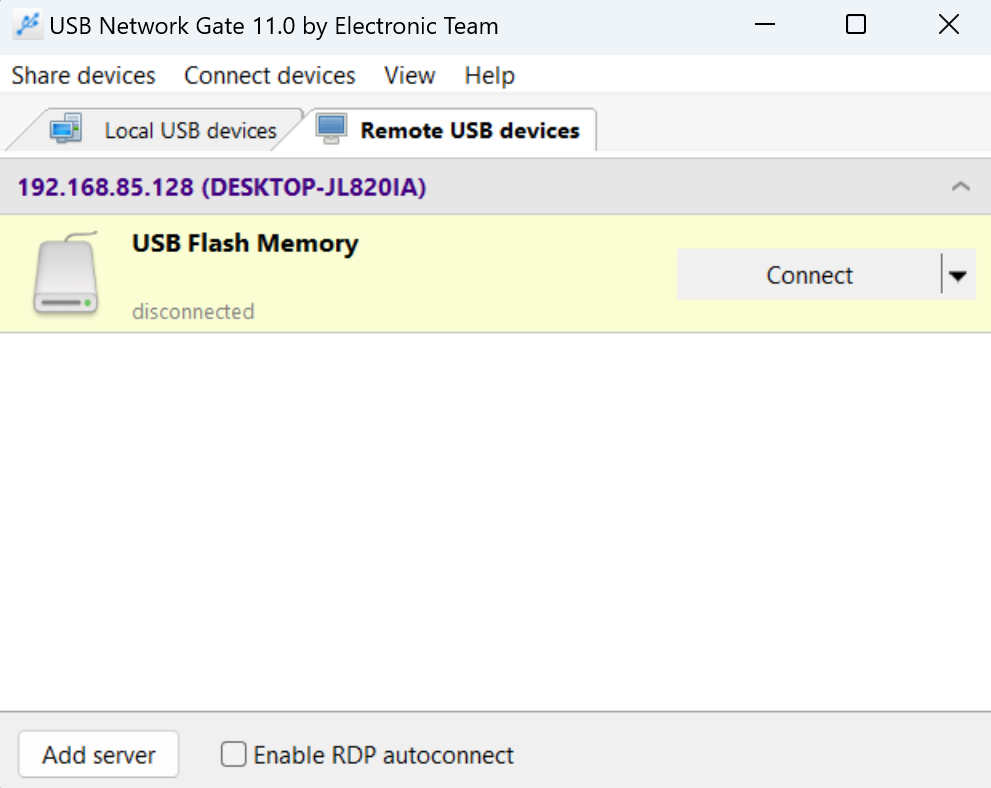Click the USB Network Gate app icon in title bar
Screen dimensions: 991x788
tap(28, 25)
